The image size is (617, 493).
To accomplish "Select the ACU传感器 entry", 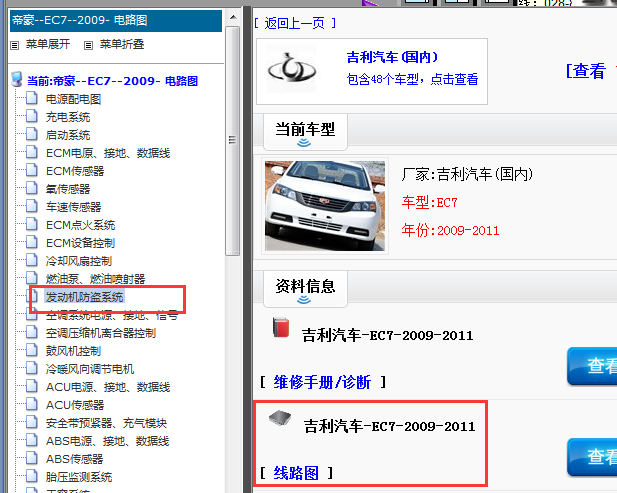I will tap(75, 405).
